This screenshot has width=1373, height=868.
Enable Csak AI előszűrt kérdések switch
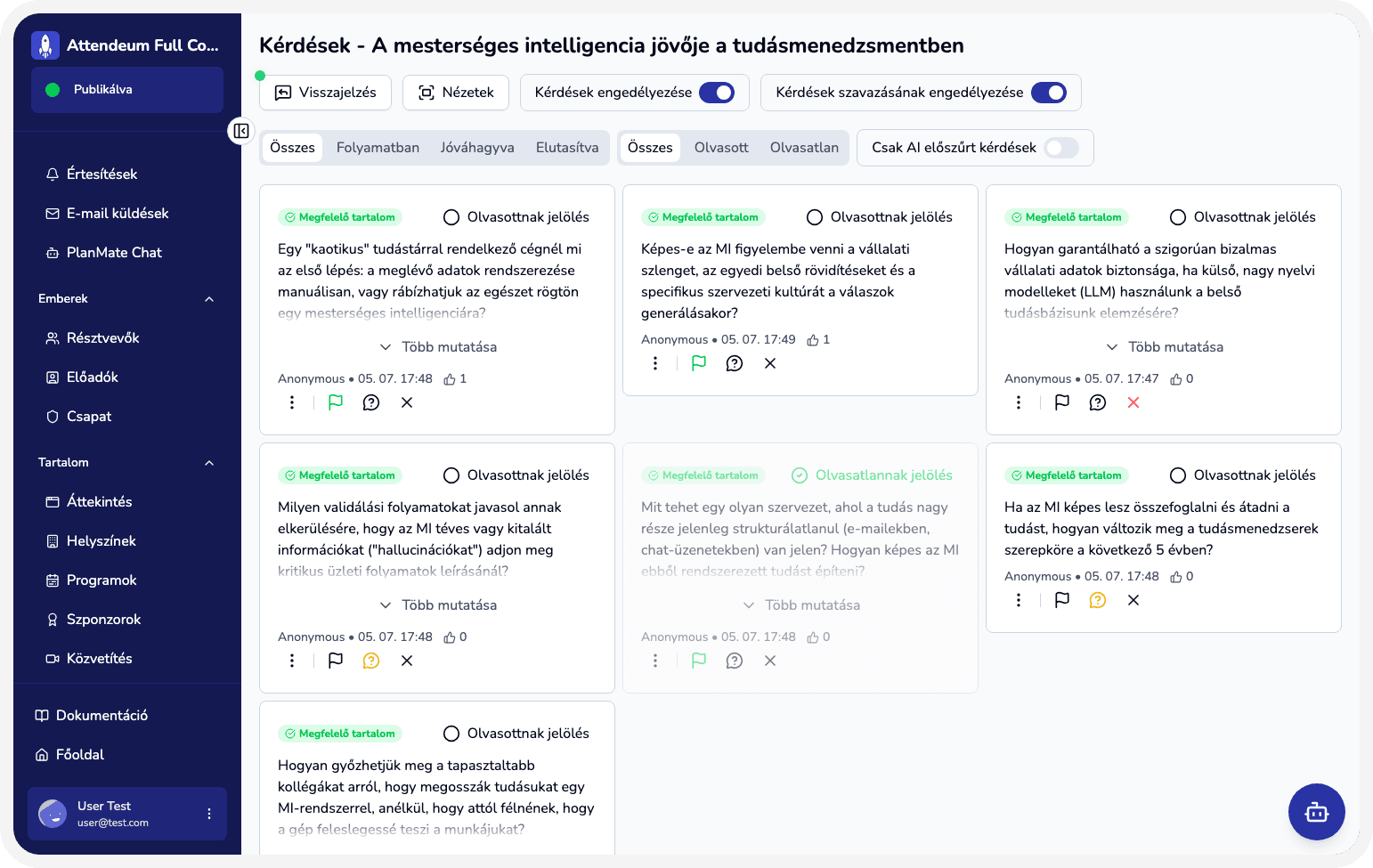point(1061,148)
